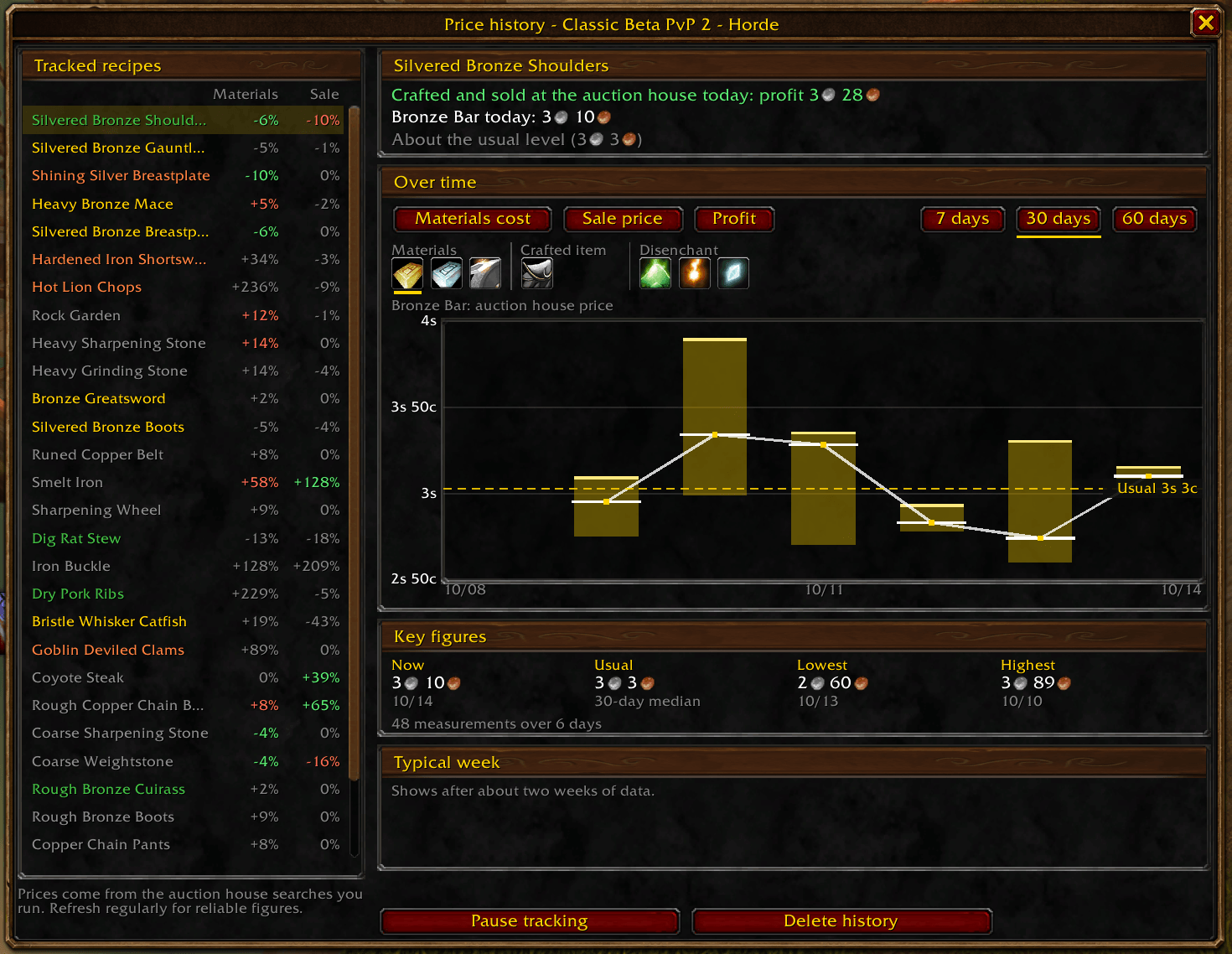Click the Highest key figure 3s 89c
The image size is (1232, 954).
[x=1036, y=682]
